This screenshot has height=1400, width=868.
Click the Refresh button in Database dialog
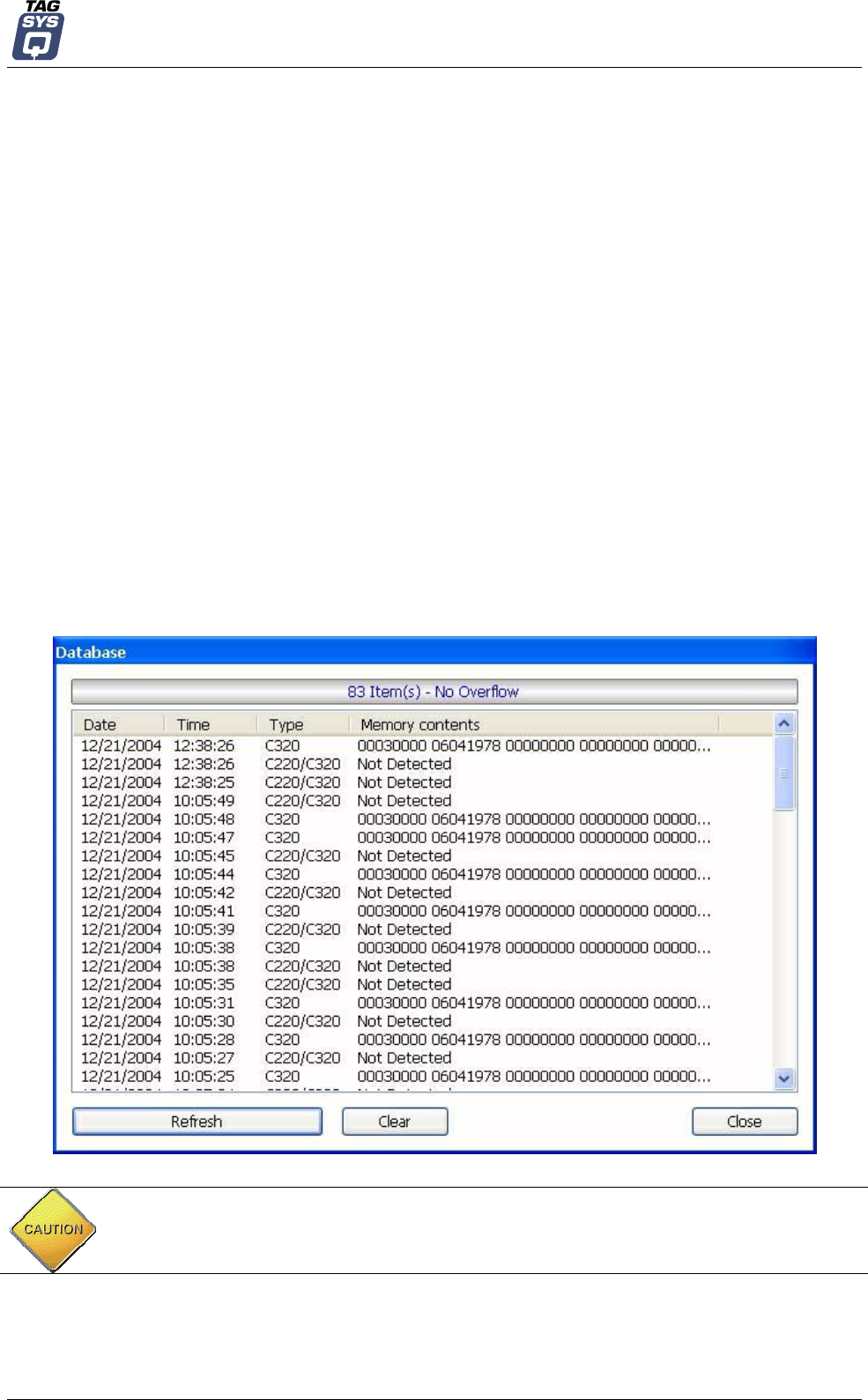[x=197, y=1122]
